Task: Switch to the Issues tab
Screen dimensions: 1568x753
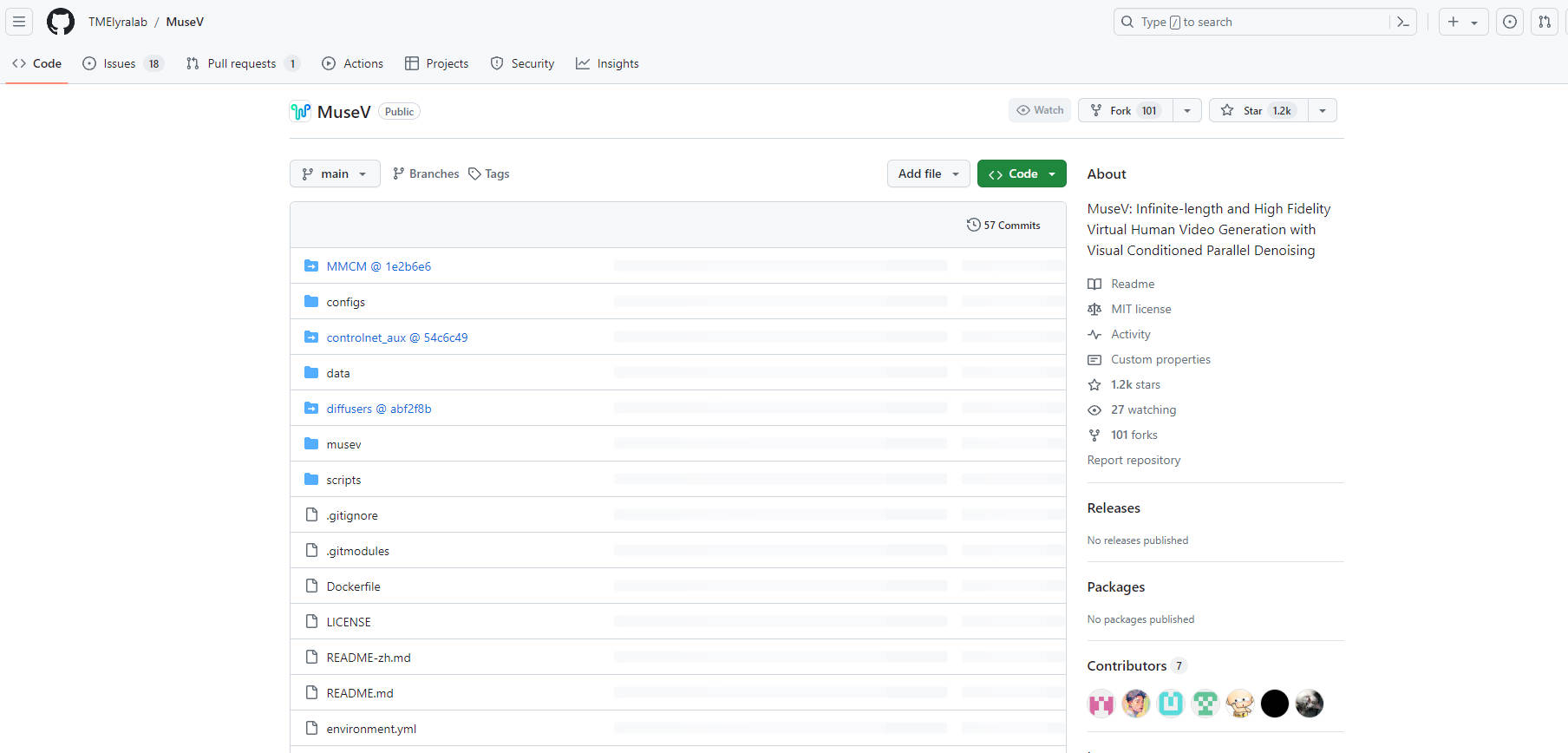Action: click(x=121, y=63)
